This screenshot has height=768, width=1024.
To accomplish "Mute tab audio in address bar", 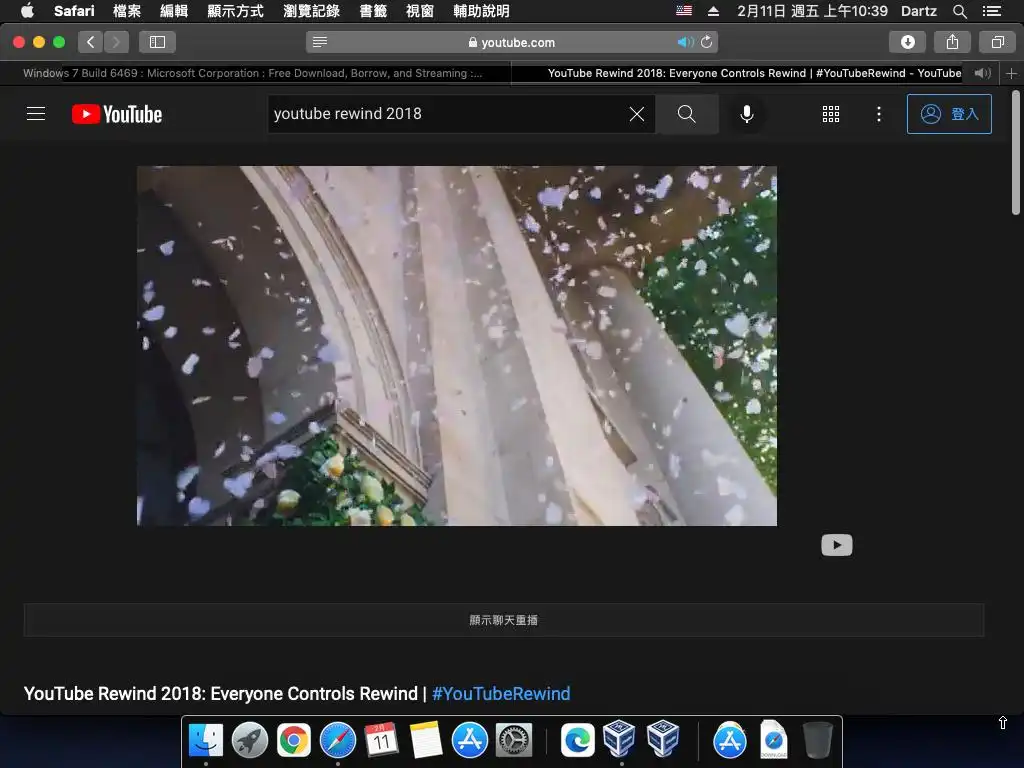I will tap(685, 42).
